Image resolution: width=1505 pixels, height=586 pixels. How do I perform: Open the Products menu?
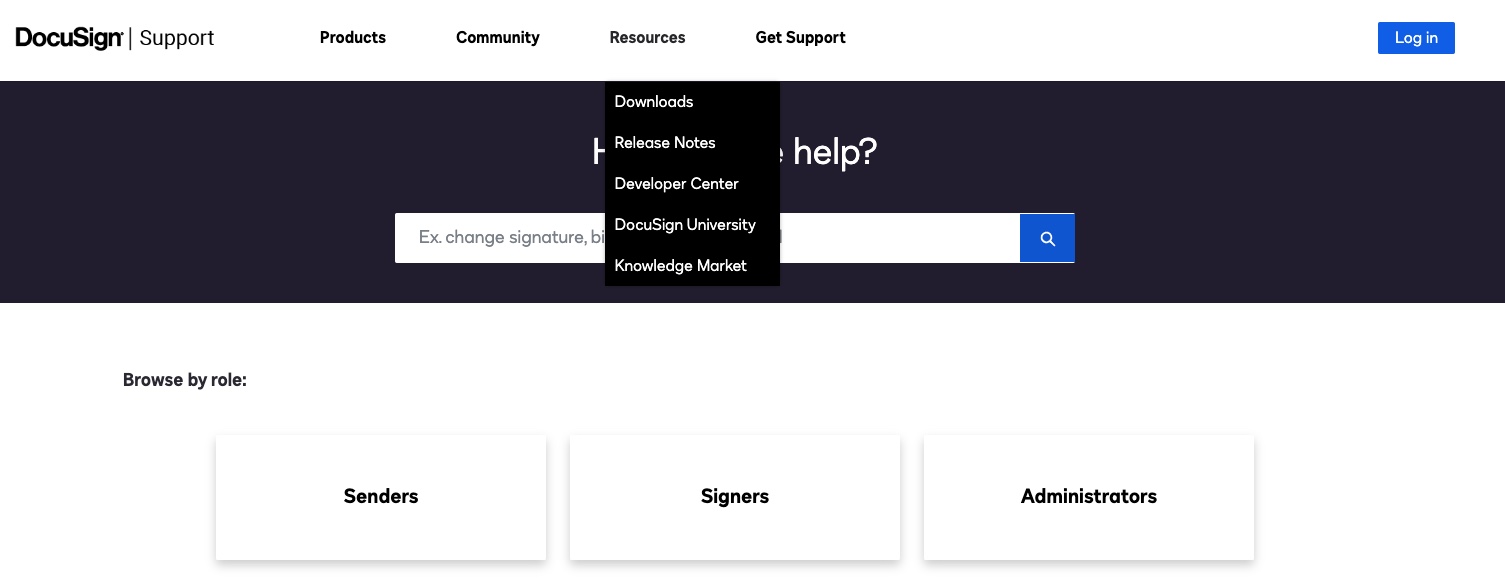click(x=352, y=38)
